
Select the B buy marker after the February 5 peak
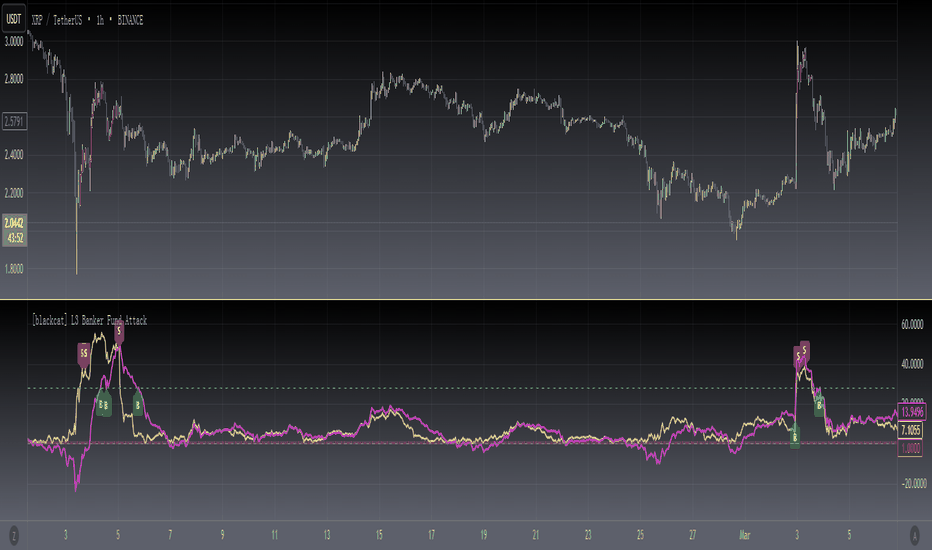(x=138, y=405)
